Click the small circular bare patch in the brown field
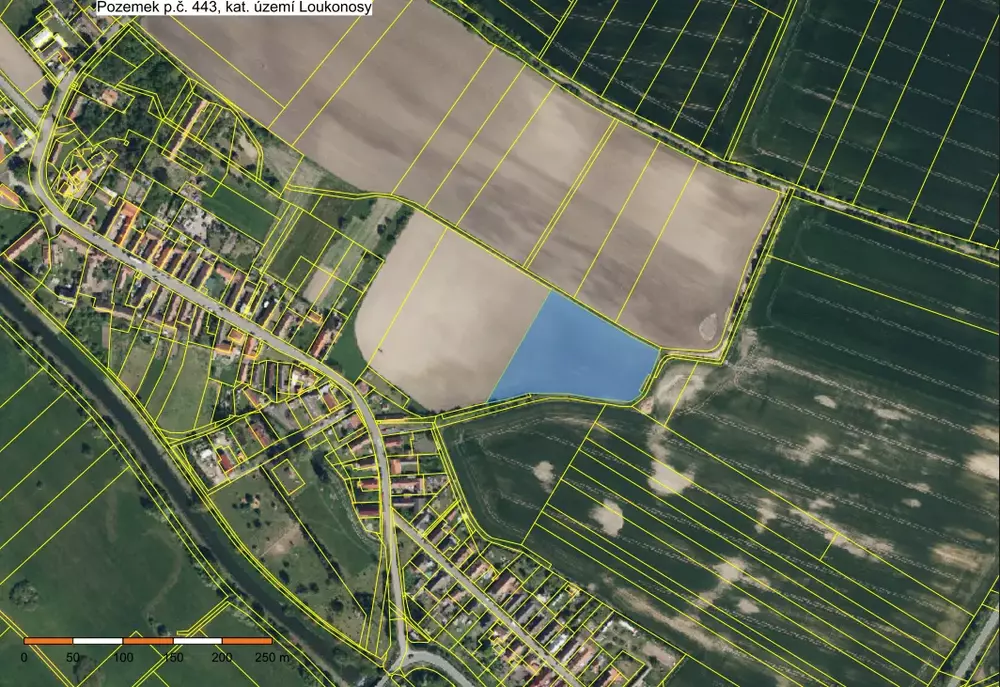This screenshot has width=1000, height=687. coord(709,324)
